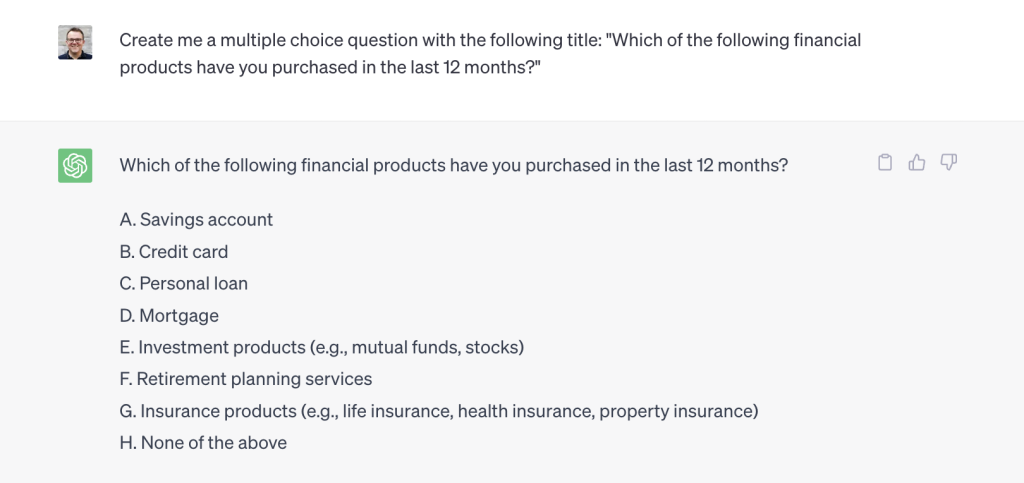
Task: Click the words 'property insurance'
Action: click(676, 412)
